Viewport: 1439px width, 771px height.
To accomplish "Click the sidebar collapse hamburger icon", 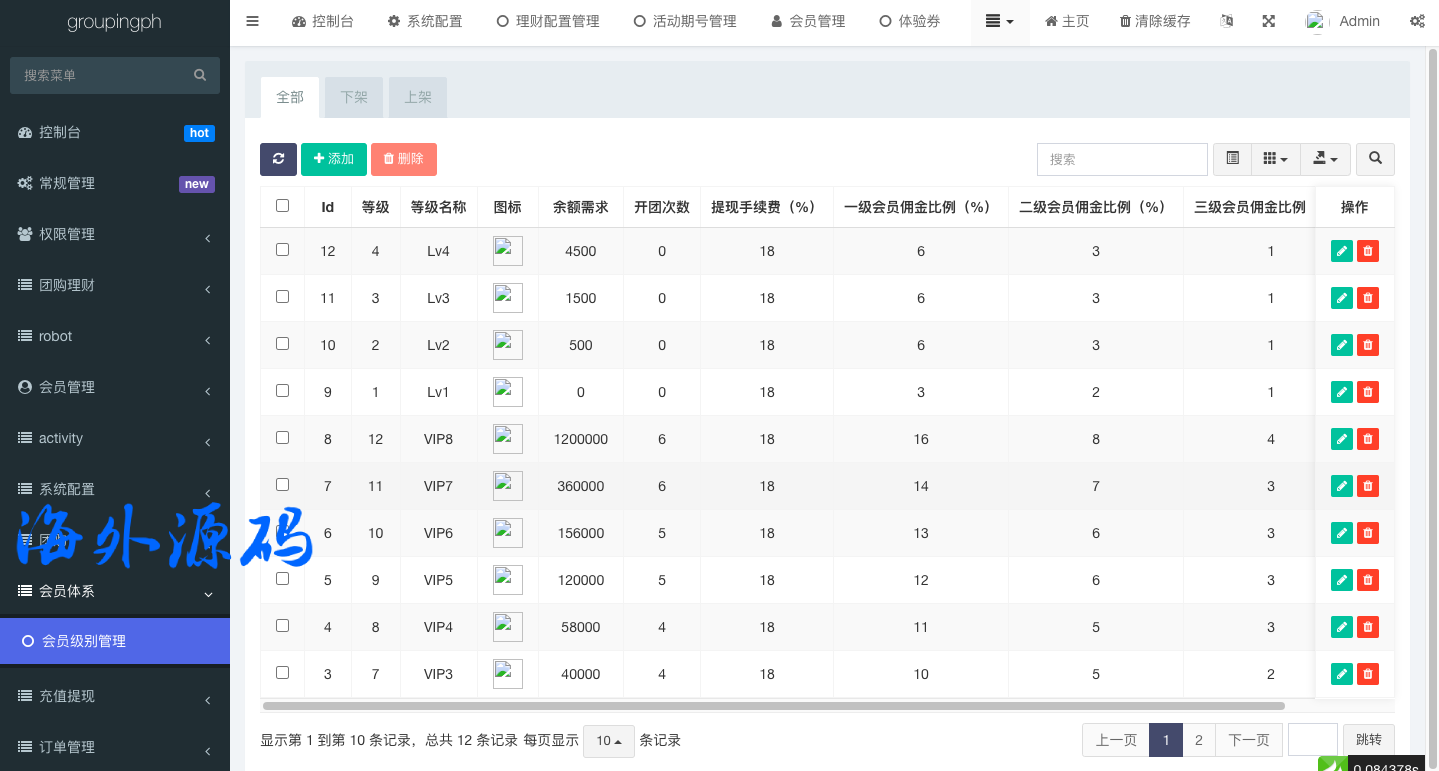I will [252, 21].
